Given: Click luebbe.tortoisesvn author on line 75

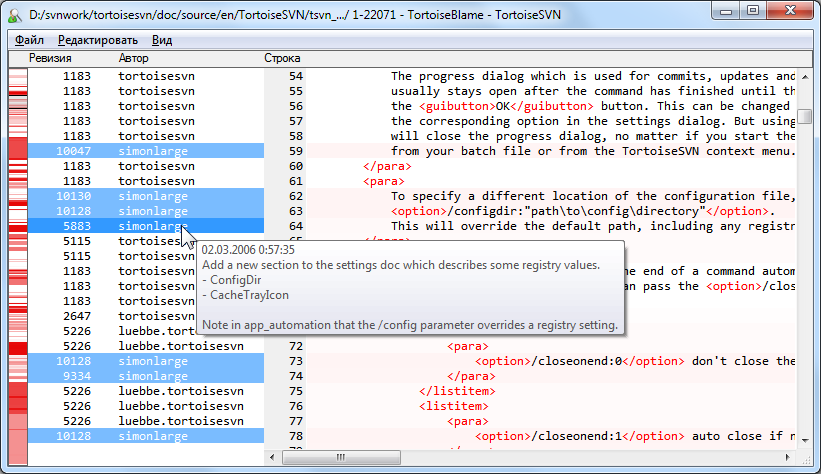Looking at the screenshot, I should point(181,391).
